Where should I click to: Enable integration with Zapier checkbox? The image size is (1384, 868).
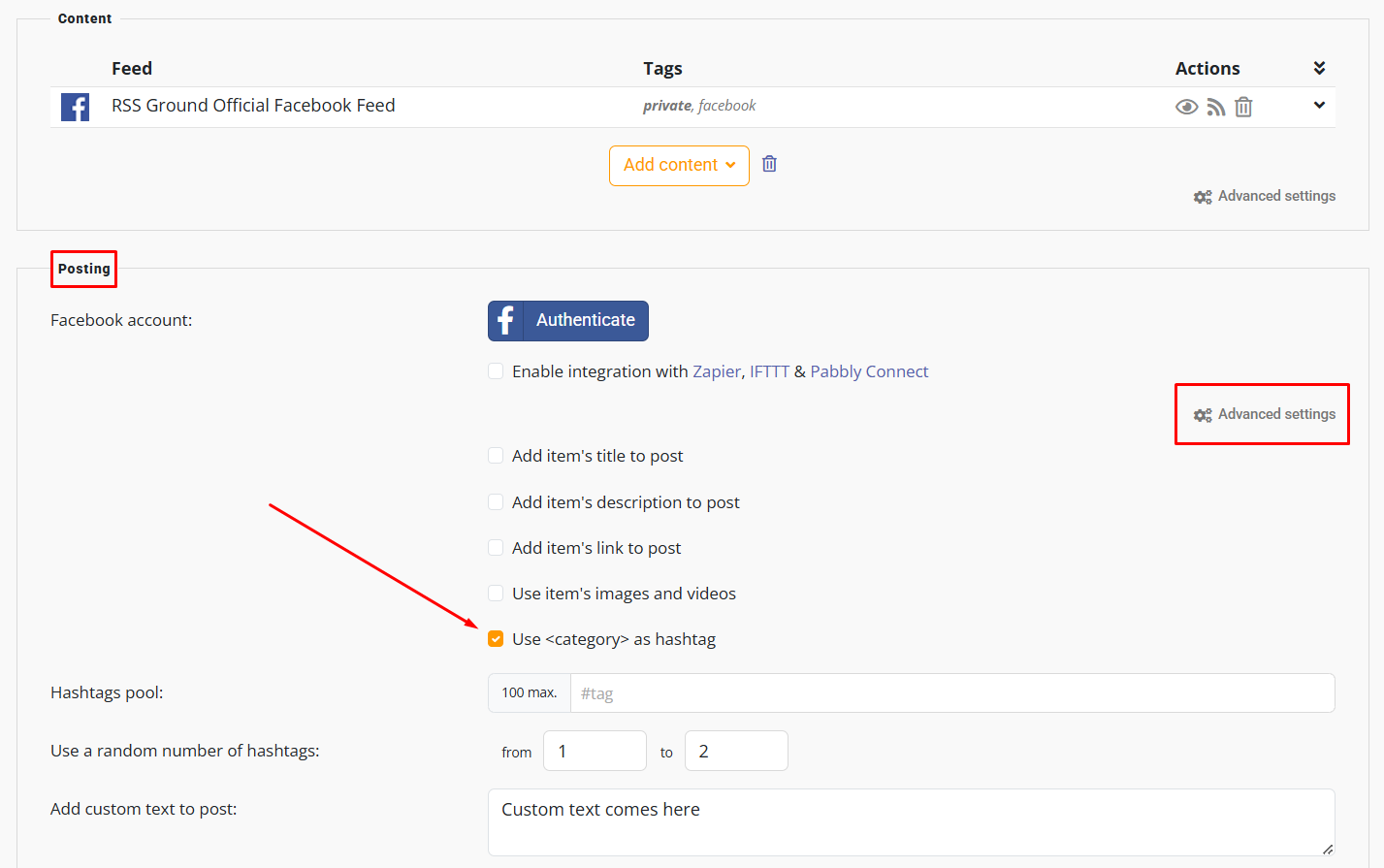[496, 371]
